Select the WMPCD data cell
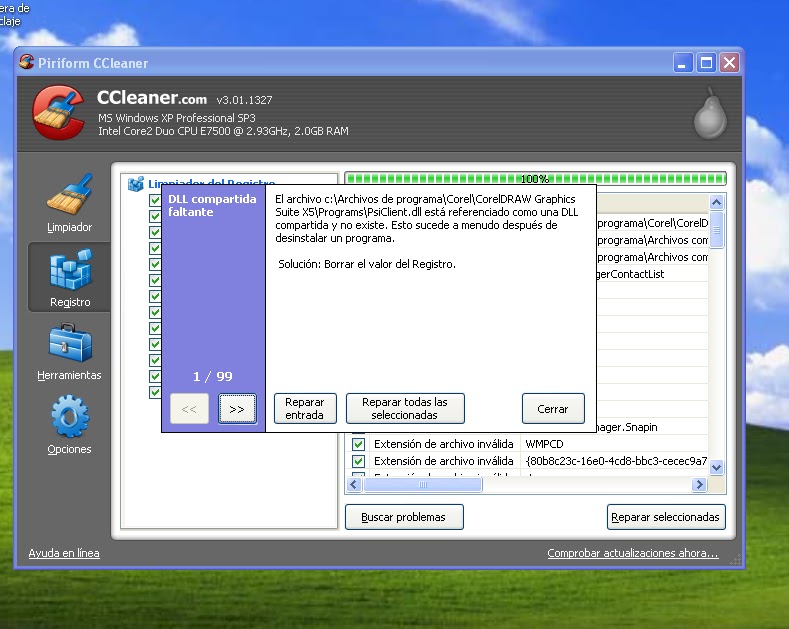The width and height of the screenshot is (789, 629). coord(613,444)
